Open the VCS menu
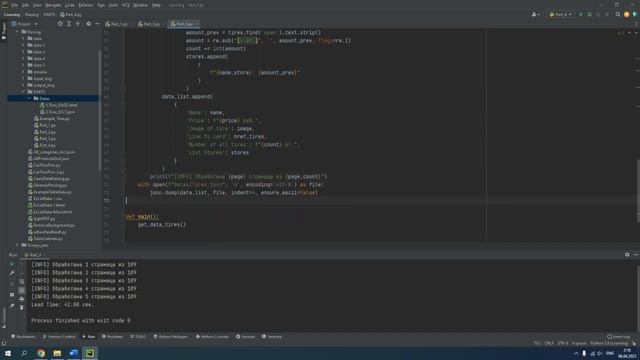 [x=126, y=5]
